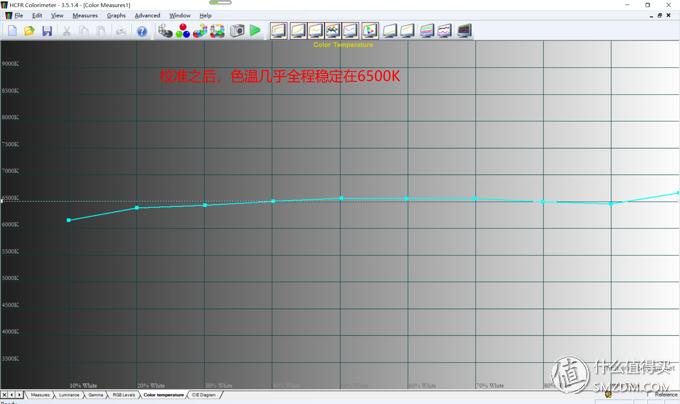Image resolution: width=680 pixels, height=404 pixels.
Task: Switch to the RGB Levels tab
Action: click(x=124, y=395)
